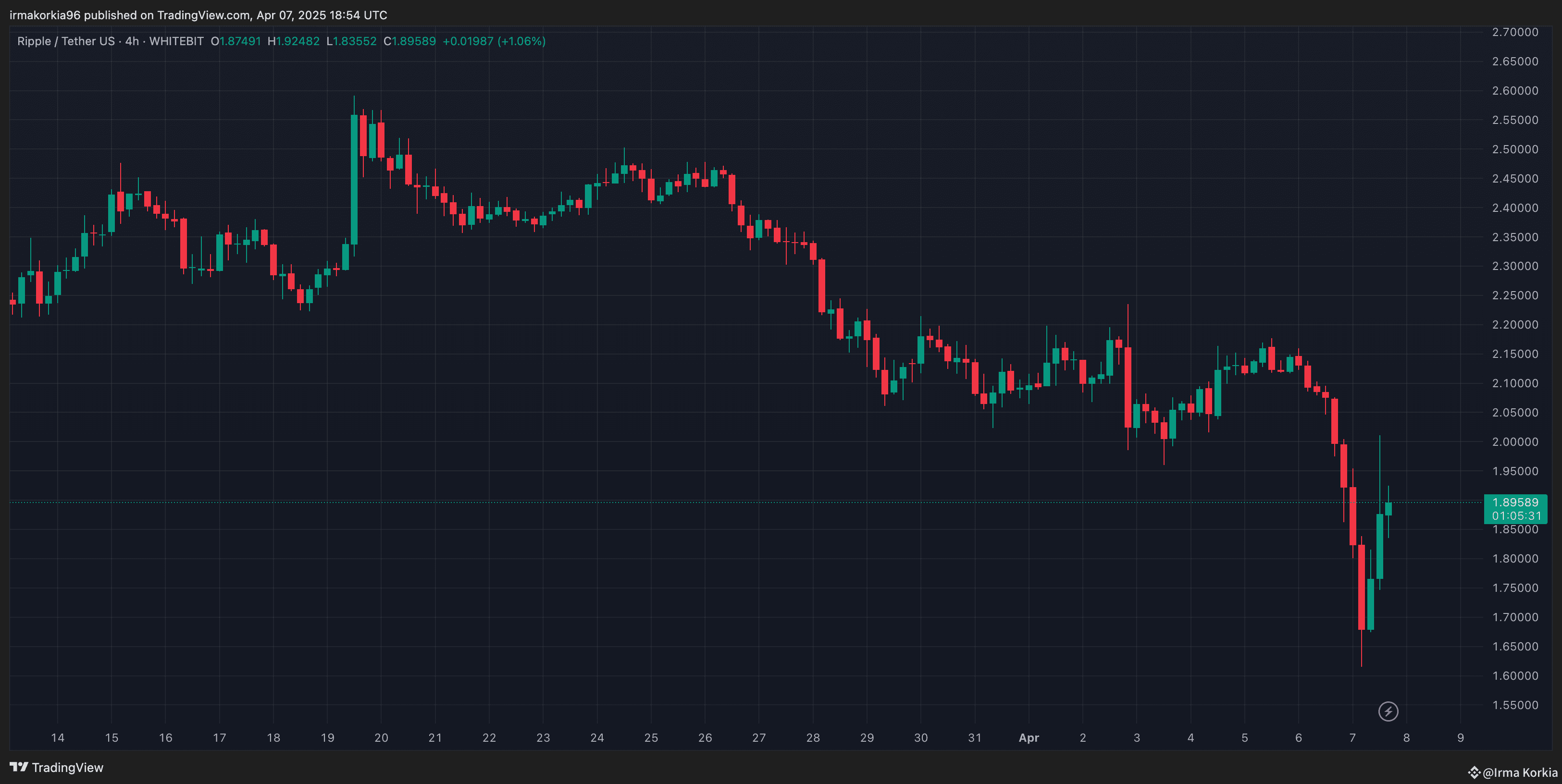Click the low value L1.83552
The height and width of the screenshot is (784, 1562).
(x=352, y=41)
